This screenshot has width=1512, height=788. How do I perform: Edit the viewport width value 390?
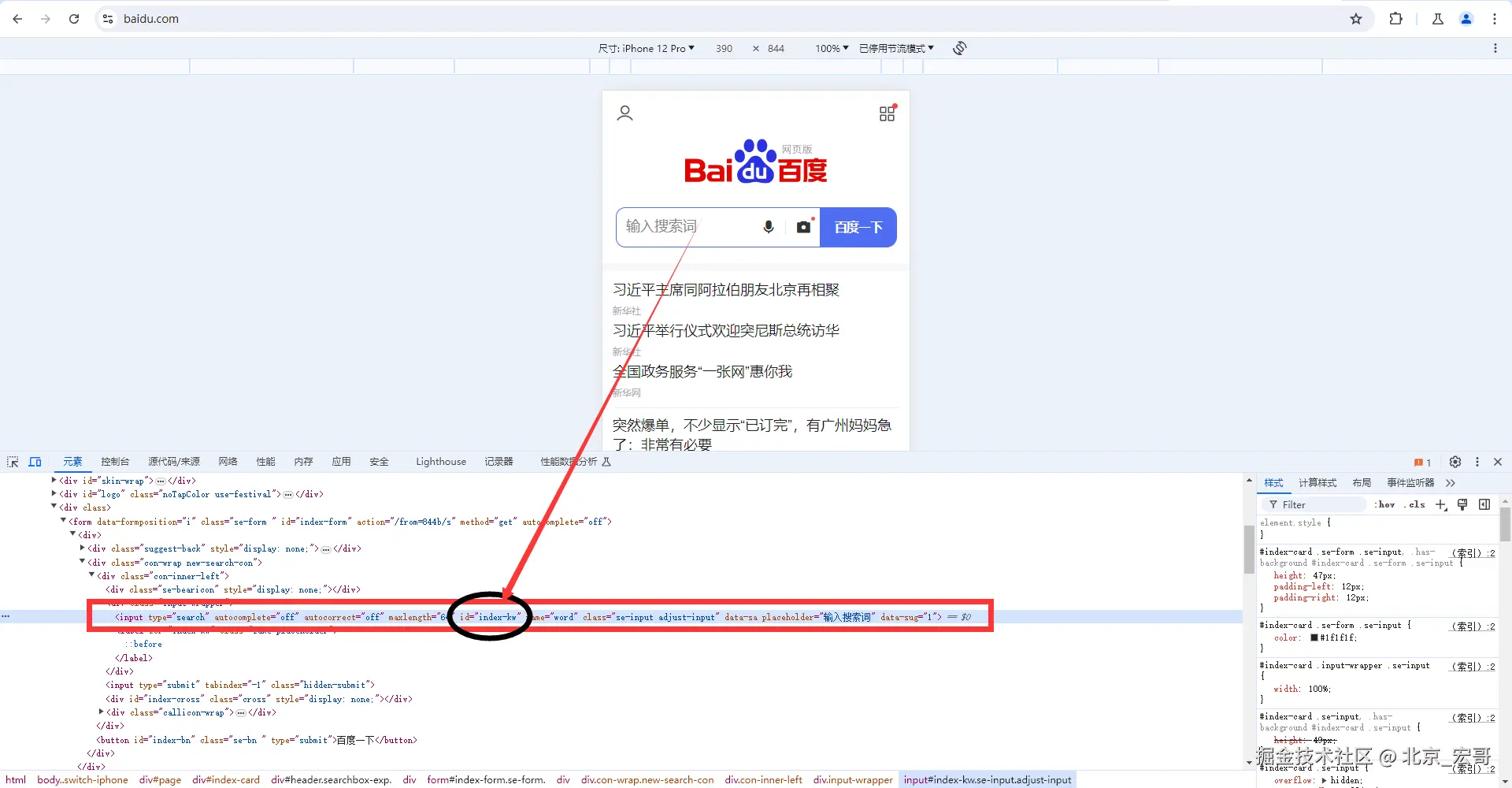(724, 48)
